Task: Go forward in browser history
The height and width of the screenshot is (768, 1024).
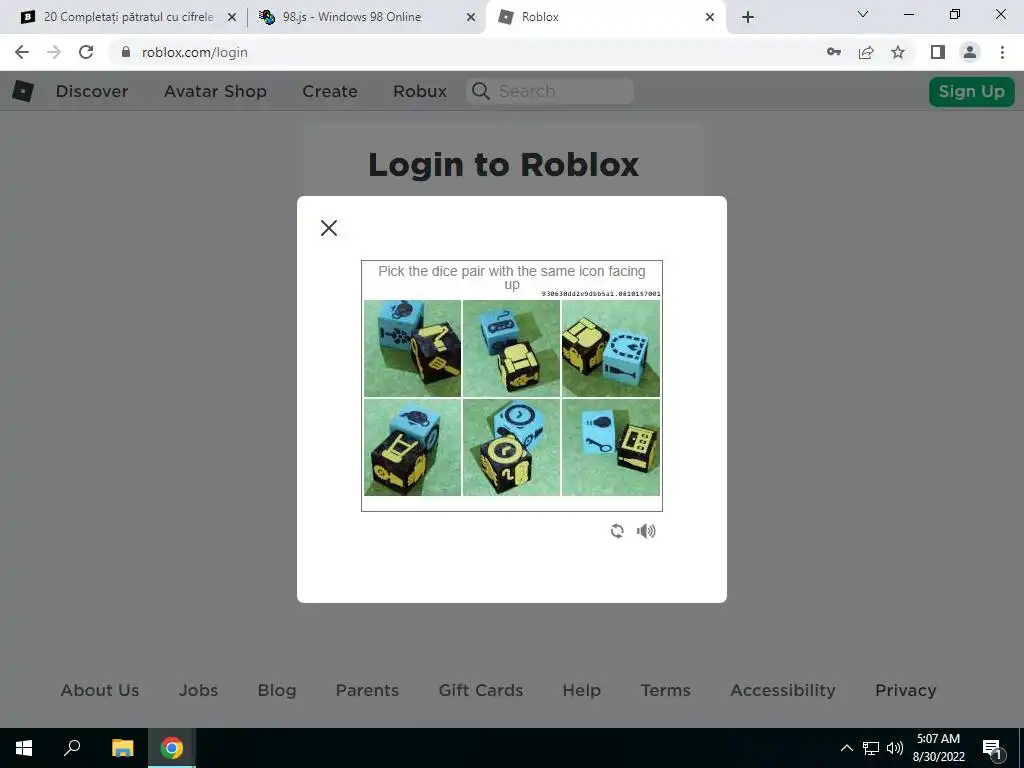Action: (54, 52)
